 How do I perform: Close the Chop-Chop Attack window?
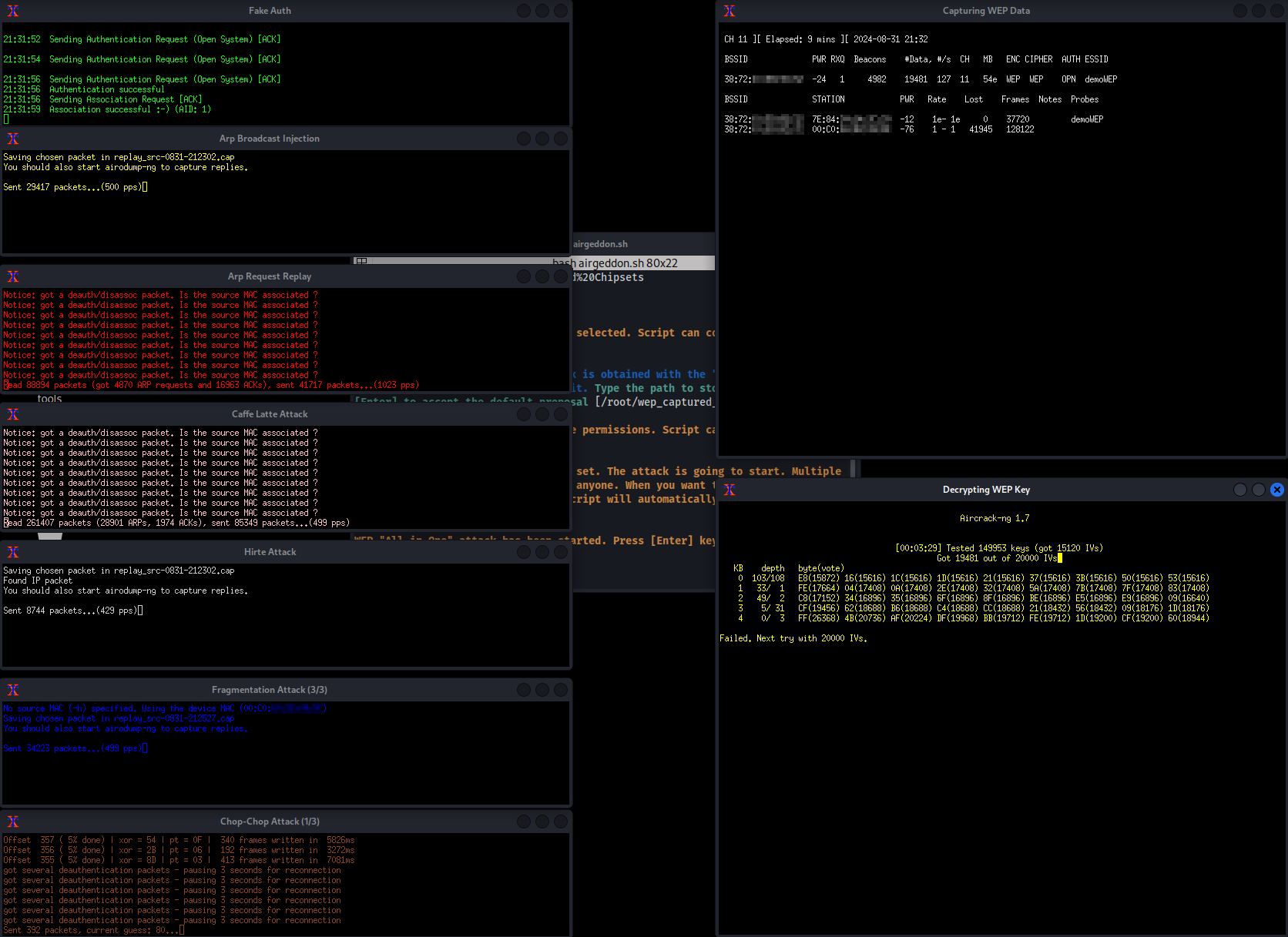tap(561, 822)
